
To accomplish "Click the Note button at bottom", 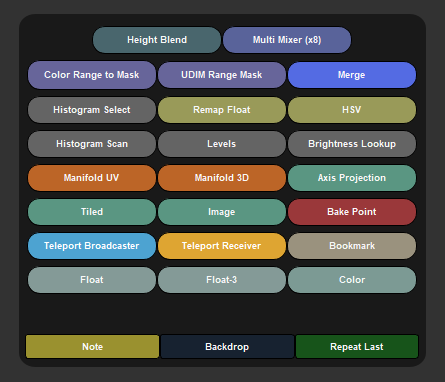I will [x=92, y=347].
